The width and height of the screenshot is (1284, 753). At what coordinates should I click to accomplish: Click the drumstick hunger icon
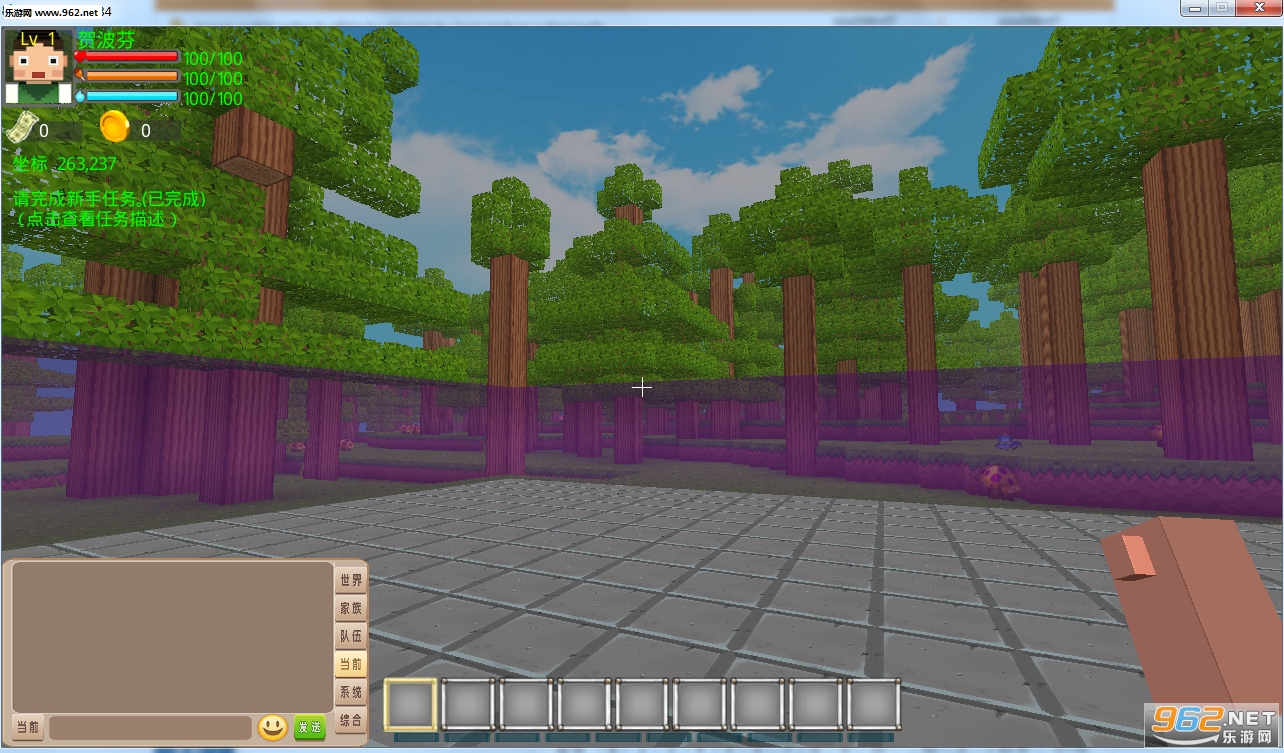80,76
